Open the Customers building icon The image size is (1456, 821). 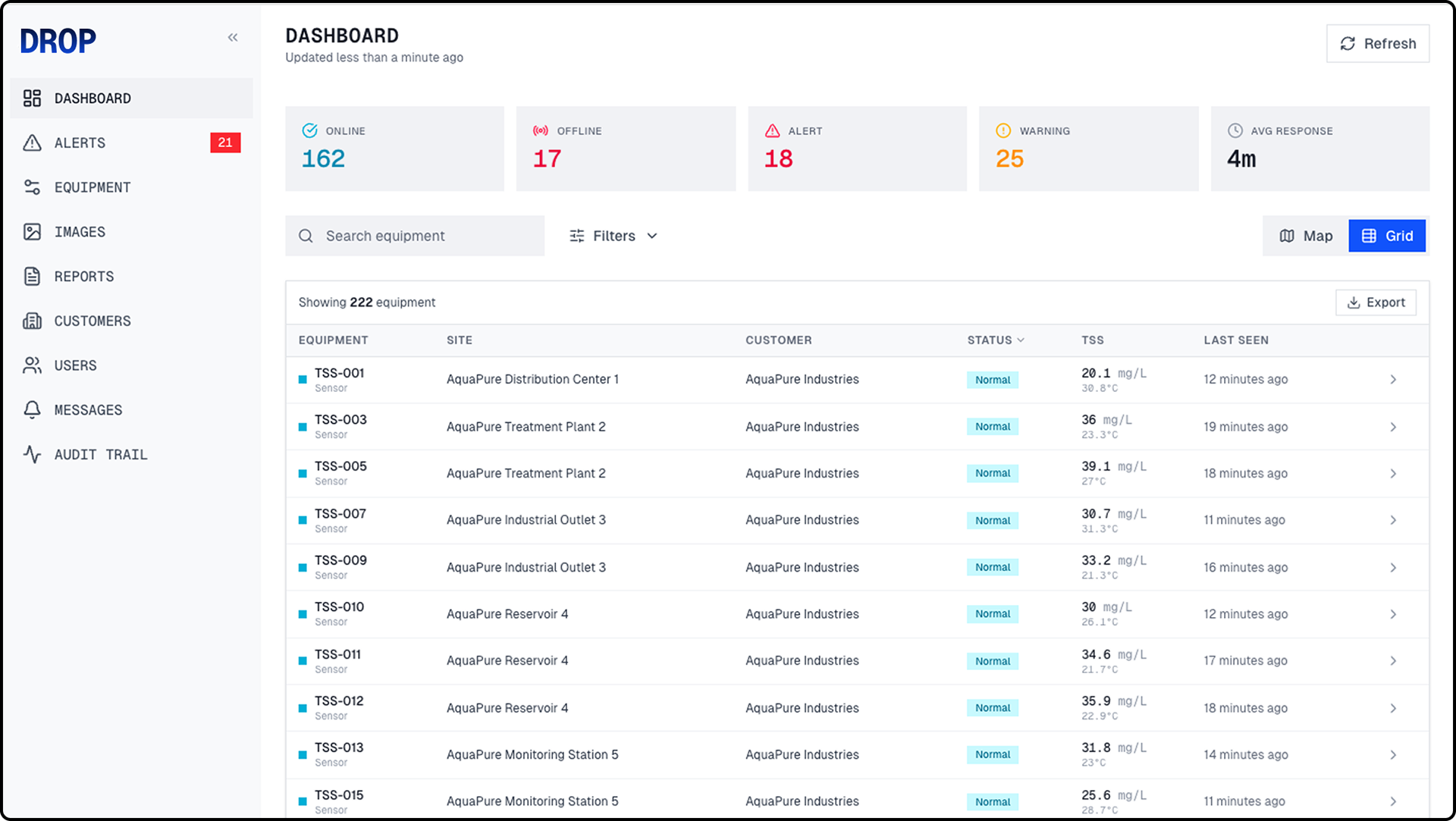pos(32,321)
